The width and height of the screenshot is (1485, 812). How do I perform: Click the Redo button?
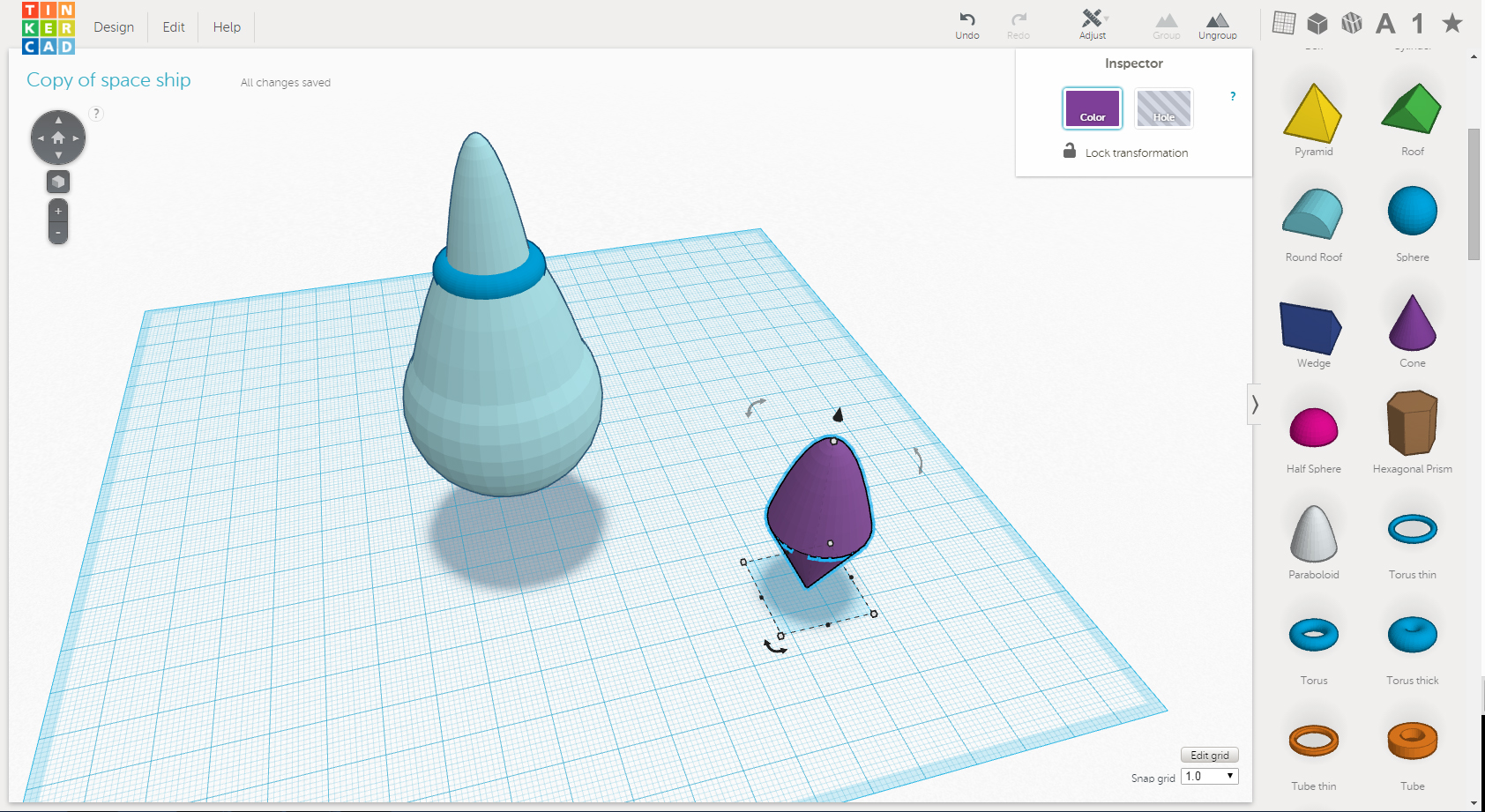point(1019,26)
